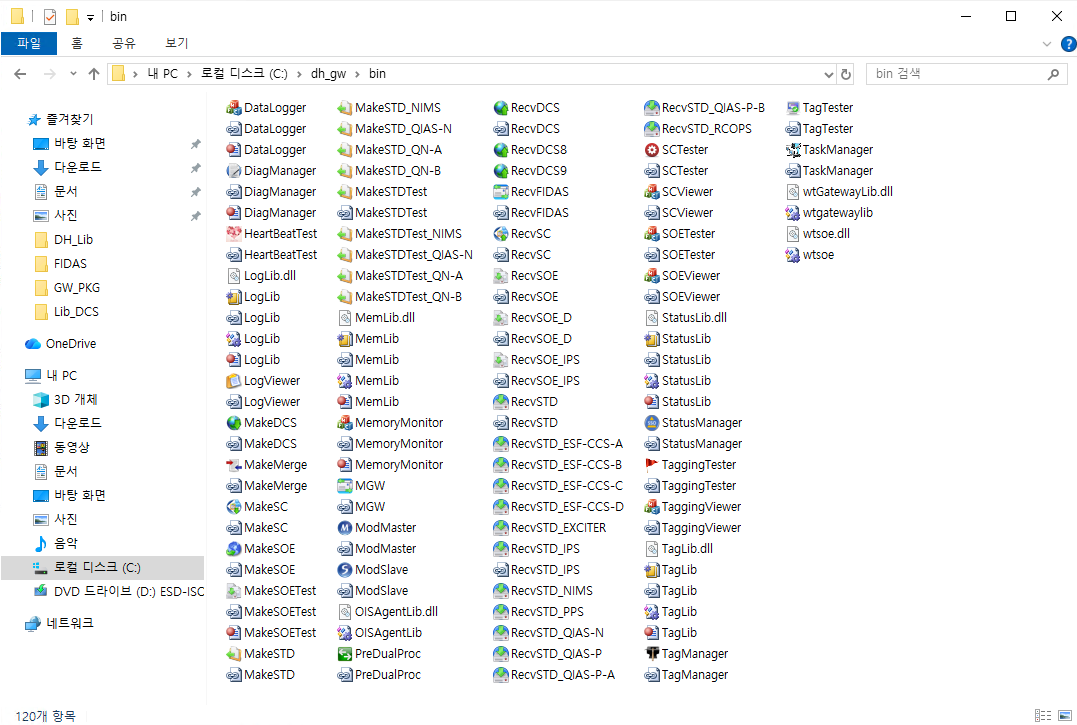The image size is (1077, 725).
Task: Select the OISAgentLib.dll file
Action: [x=396, y=612]
